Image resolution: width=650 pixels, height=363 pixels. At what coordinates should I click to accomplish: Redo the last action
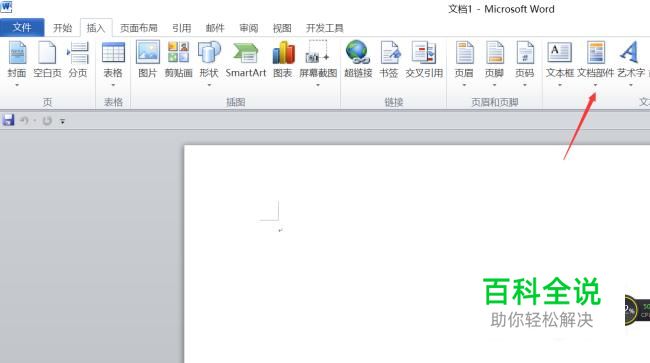(x=47, y=121)
